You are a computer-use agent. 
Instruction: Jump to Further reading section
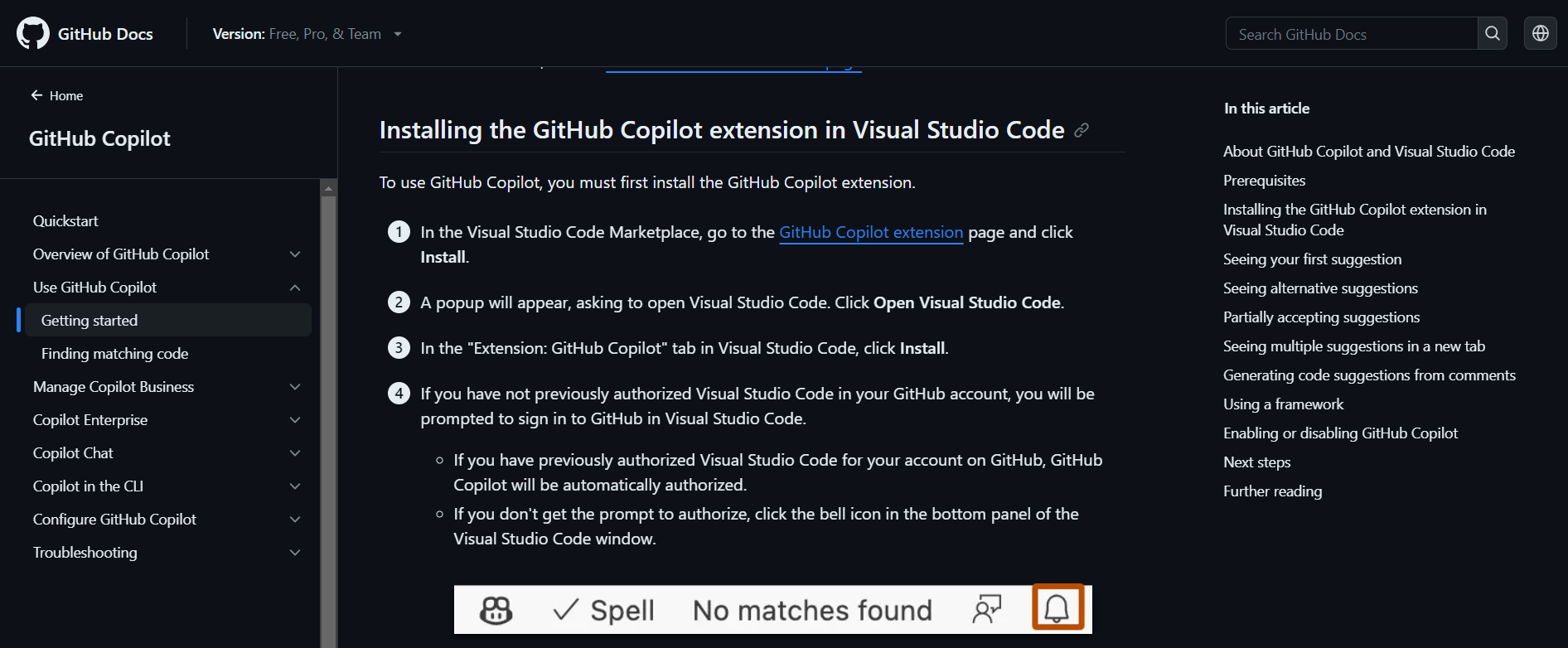point(1273,491)
